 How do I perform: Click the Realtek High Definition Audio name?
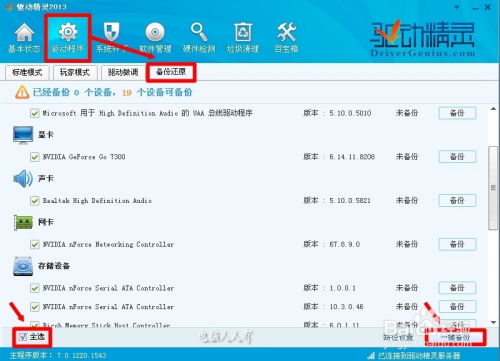pos(97,201)
